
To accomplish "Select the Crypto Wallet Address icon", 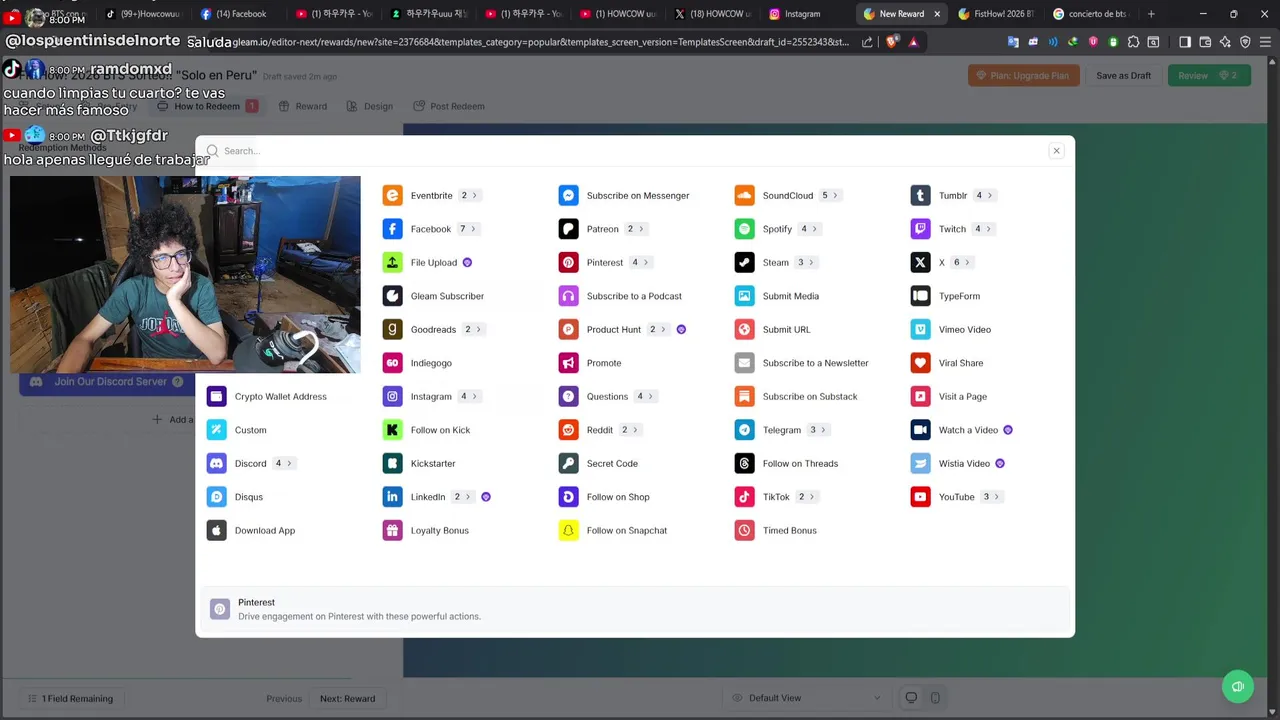I will [216, 397].
